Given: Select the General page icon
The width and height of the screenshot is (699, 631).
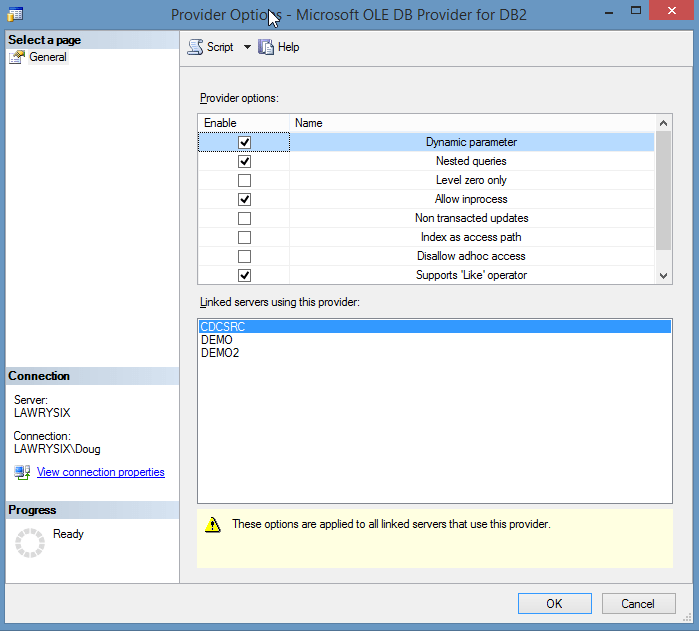Looking at the screenshot, I should pyautogui.click(x=17, y=58).
